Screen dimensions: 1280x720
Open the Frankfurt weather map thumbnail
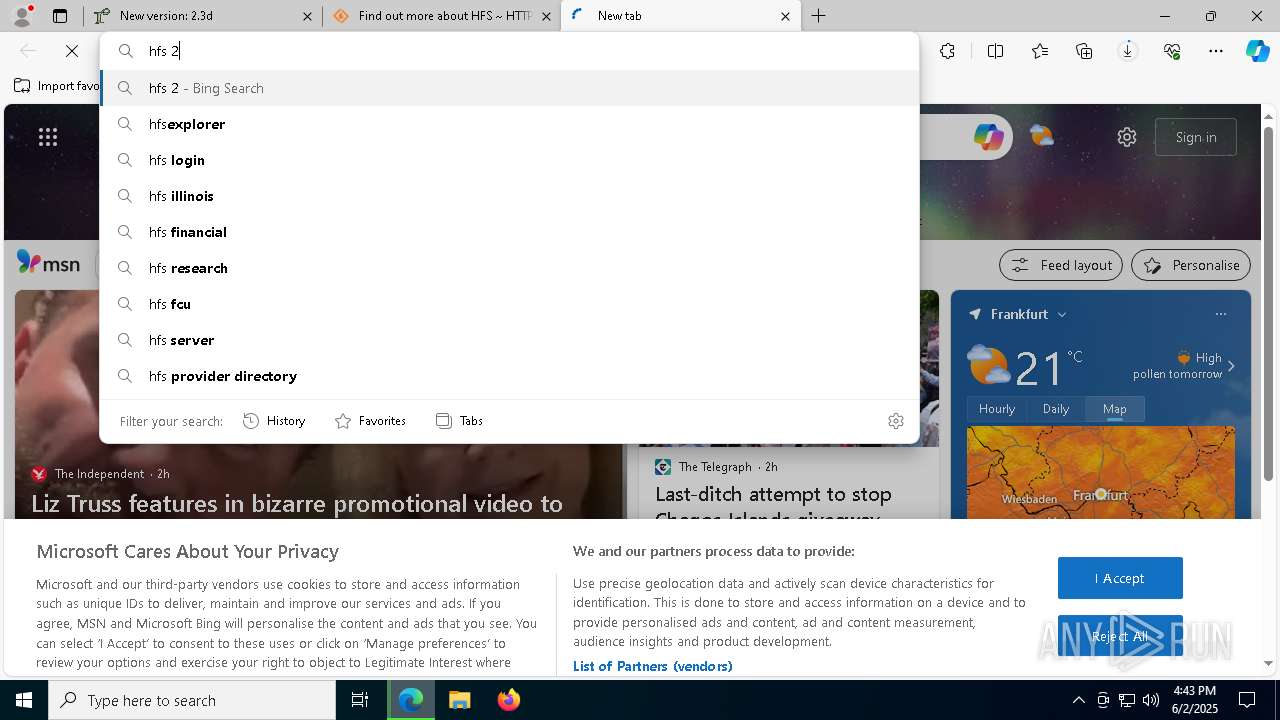pos(1101,472)
